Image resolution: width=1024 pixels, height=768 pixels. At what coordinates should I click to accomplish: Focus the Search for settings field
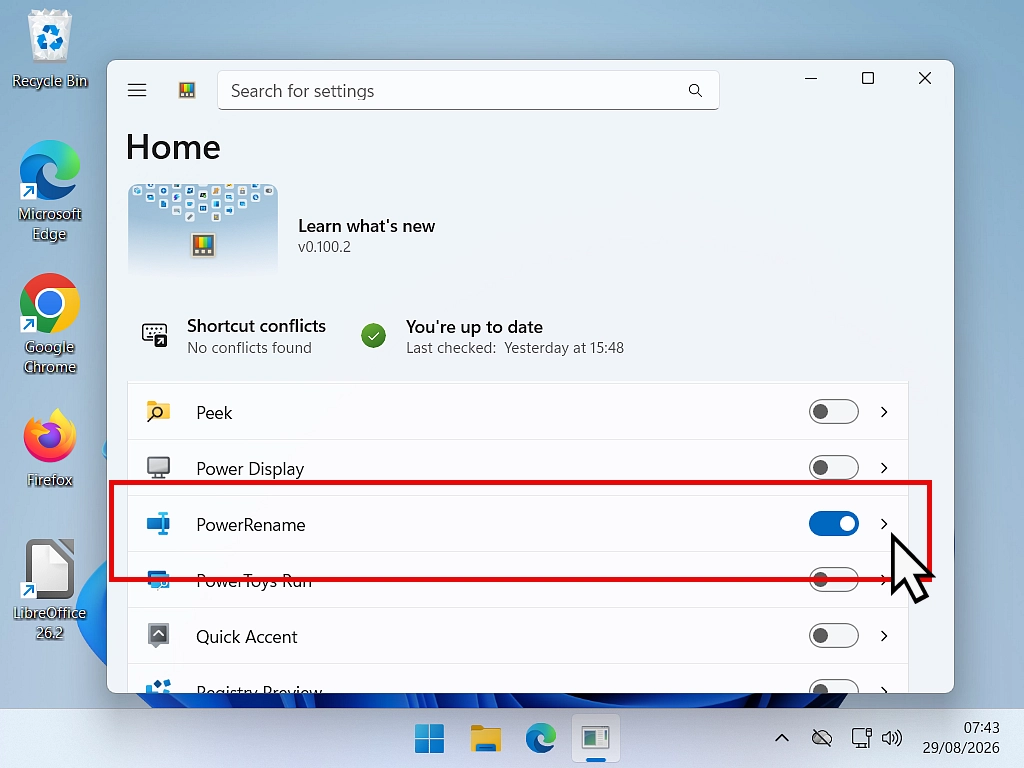click(468, 91)
